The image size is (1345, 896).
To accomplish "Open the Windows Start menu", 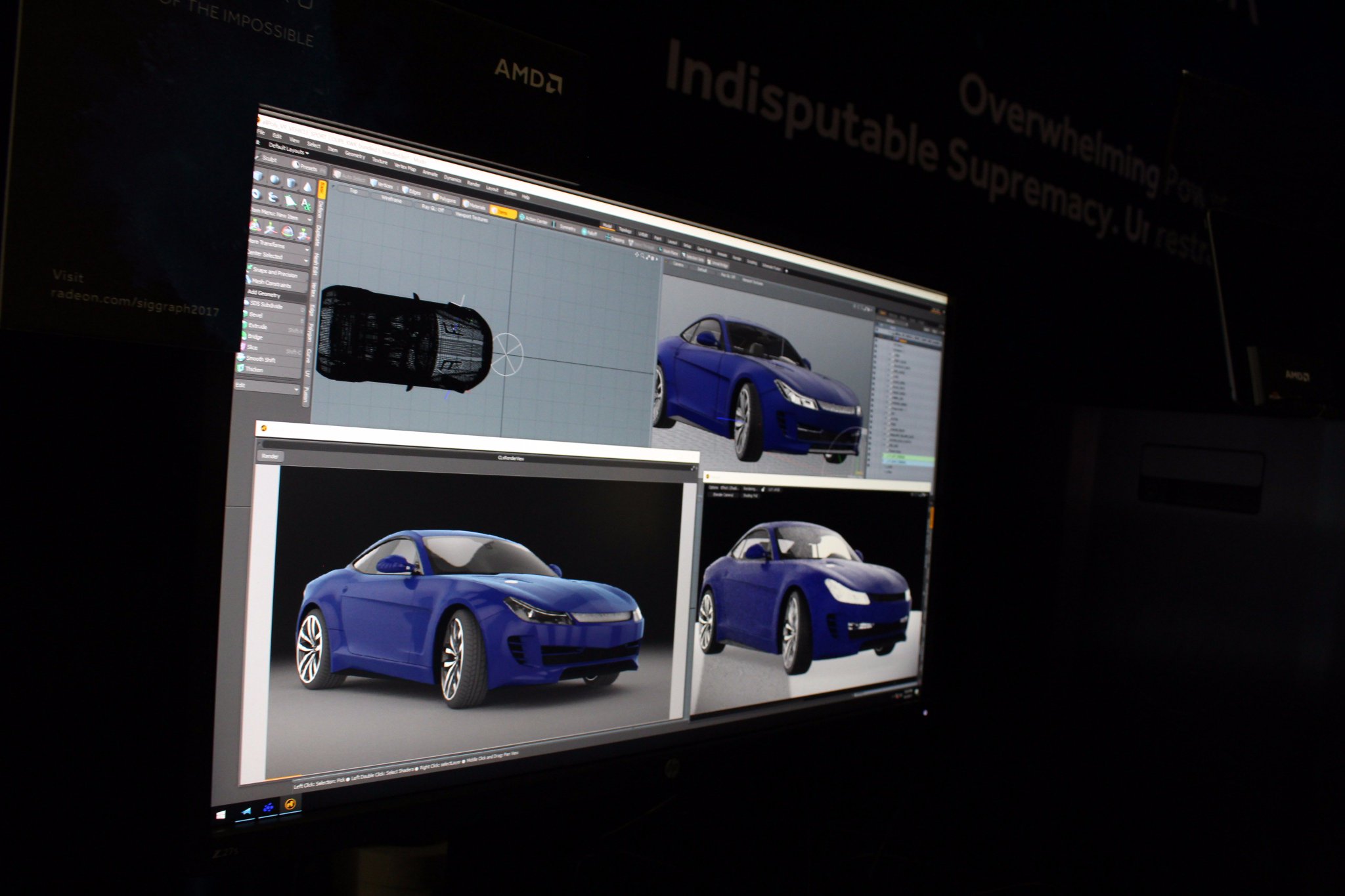I will [221, 815].
